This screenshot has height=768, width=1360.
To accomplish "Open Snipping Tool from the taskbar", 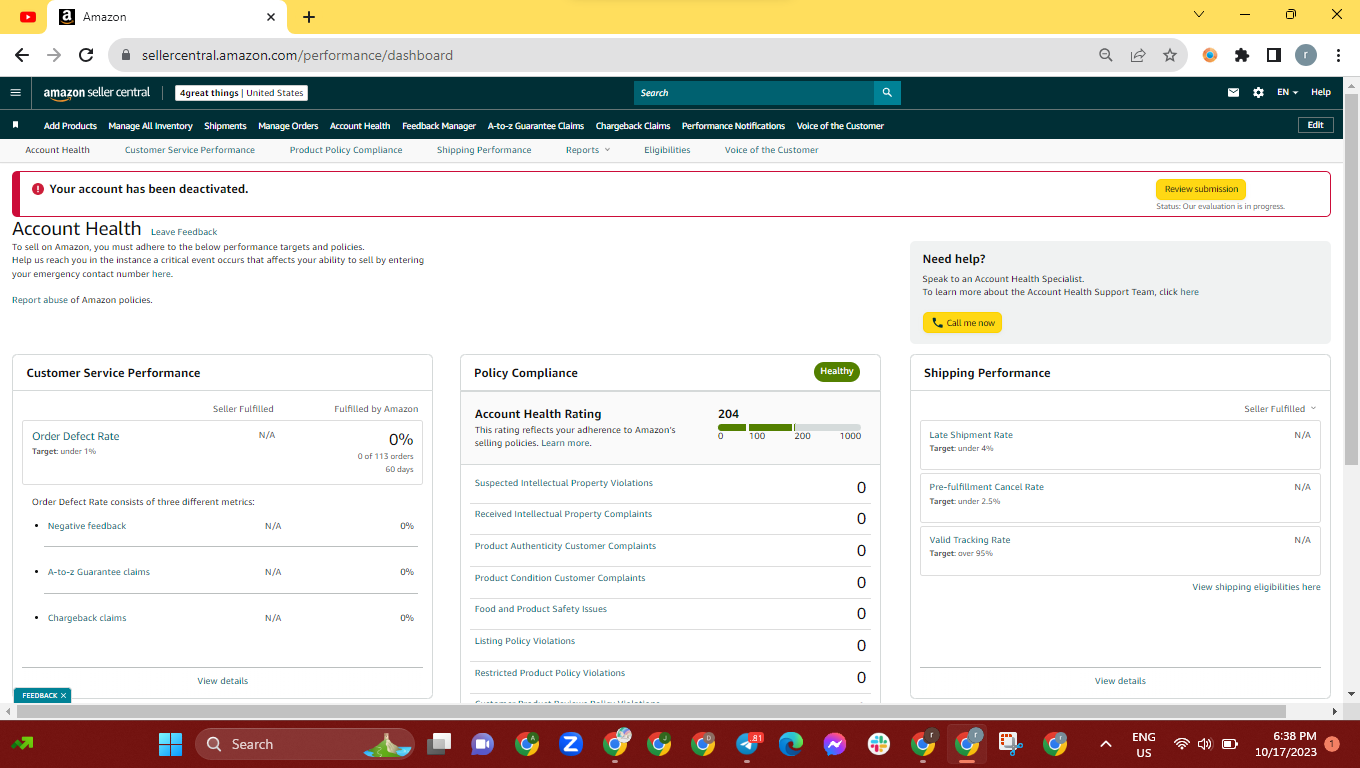I will [1011, 744].
